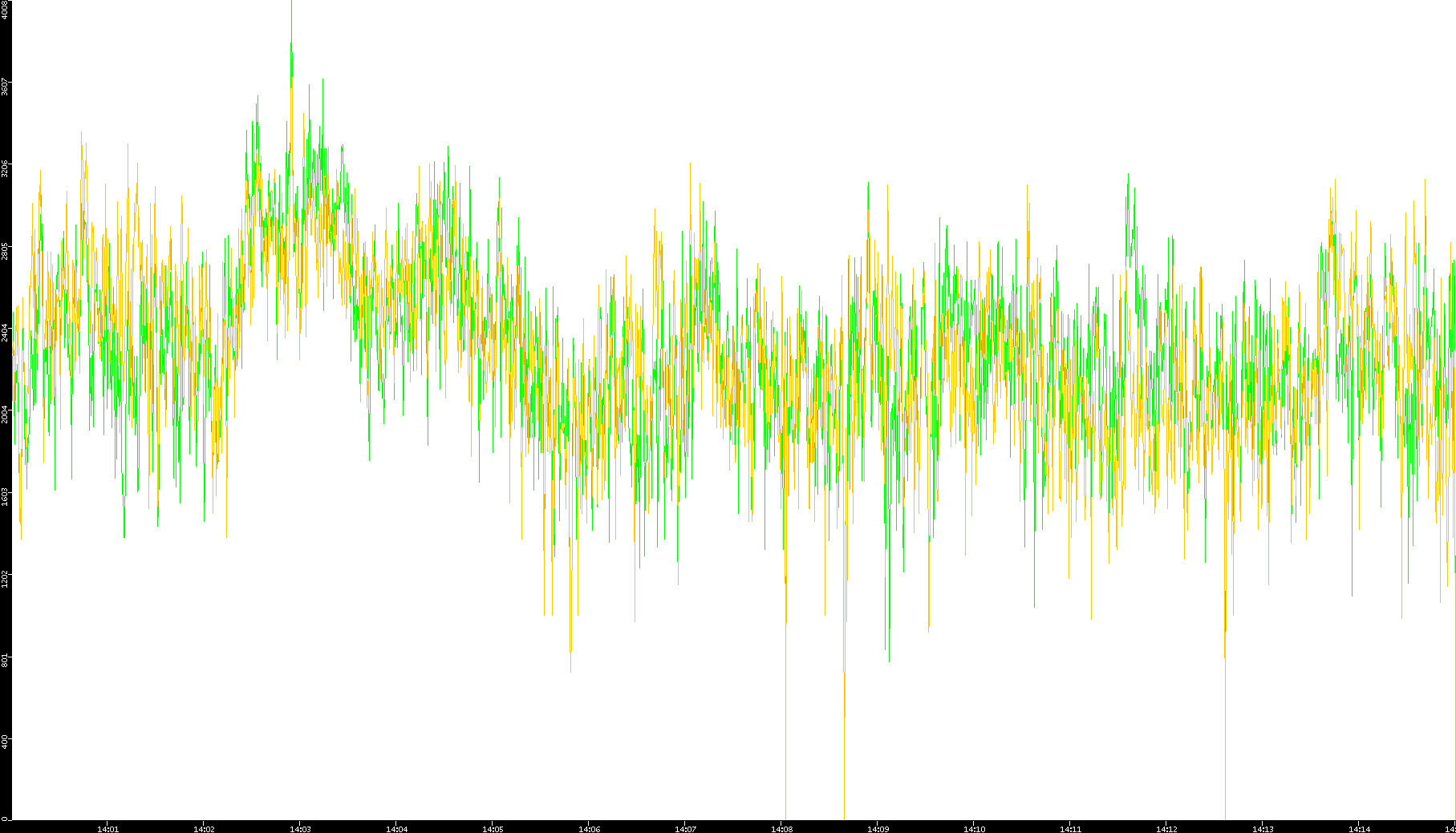
Task: Click the 14:03 time axis label
Action: click(300, 829)
